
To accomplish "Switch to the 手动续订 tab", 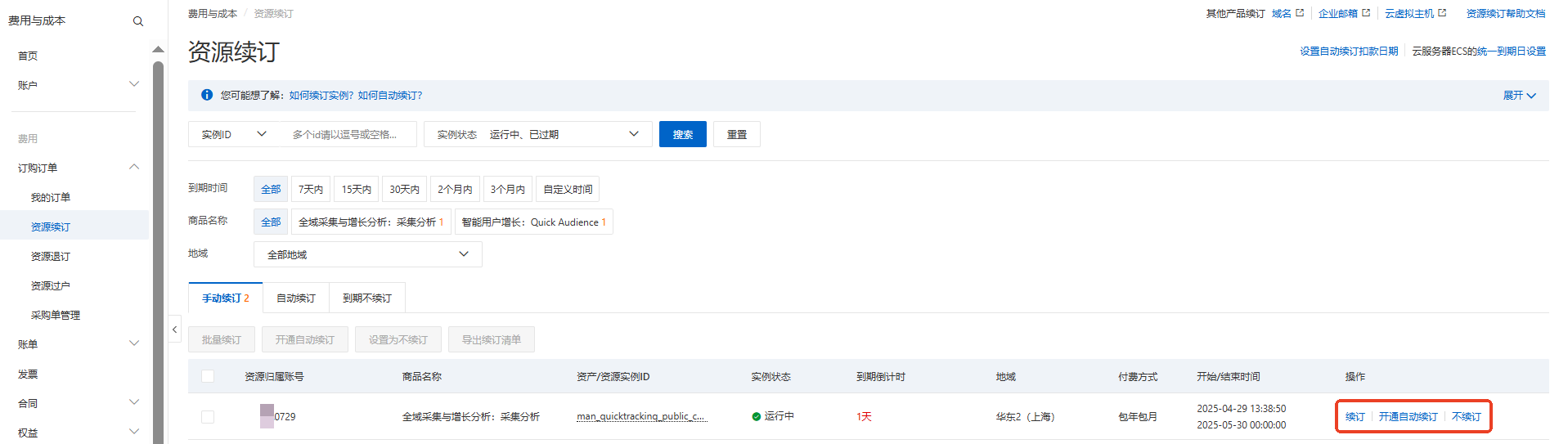I will (226, 298).
